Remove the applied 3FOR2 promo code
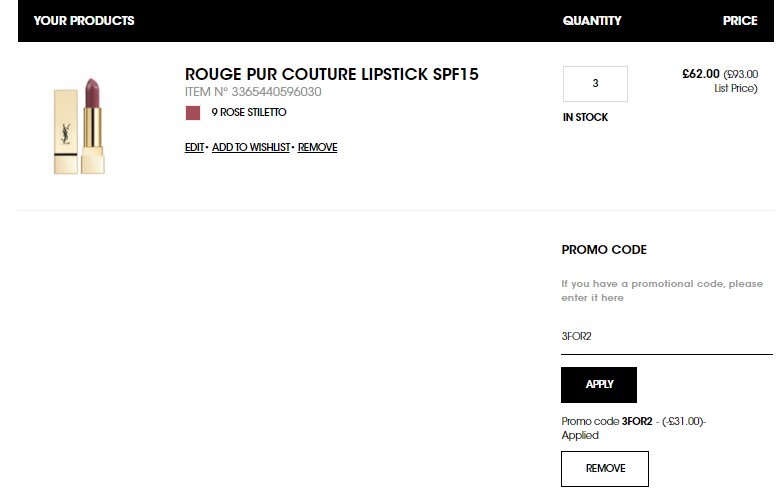 [x=604, y=468]
